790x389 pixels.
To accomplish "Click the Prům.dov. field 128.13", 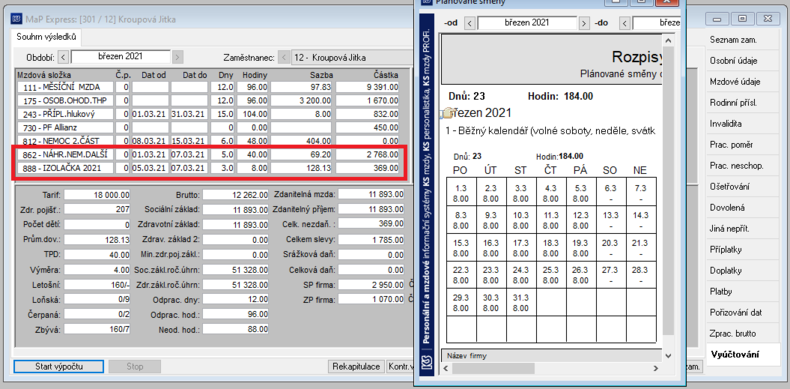I will click(x=97, y=239).
